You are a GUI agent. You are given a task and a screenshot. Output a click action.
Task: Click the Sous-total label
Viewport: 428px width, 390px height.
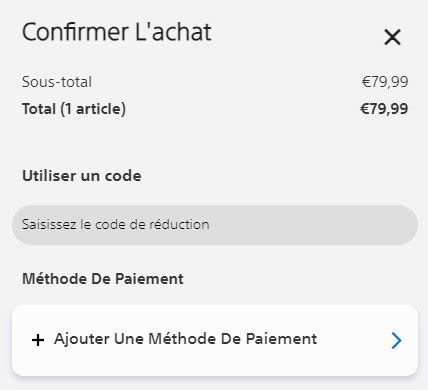click(57, 82)
